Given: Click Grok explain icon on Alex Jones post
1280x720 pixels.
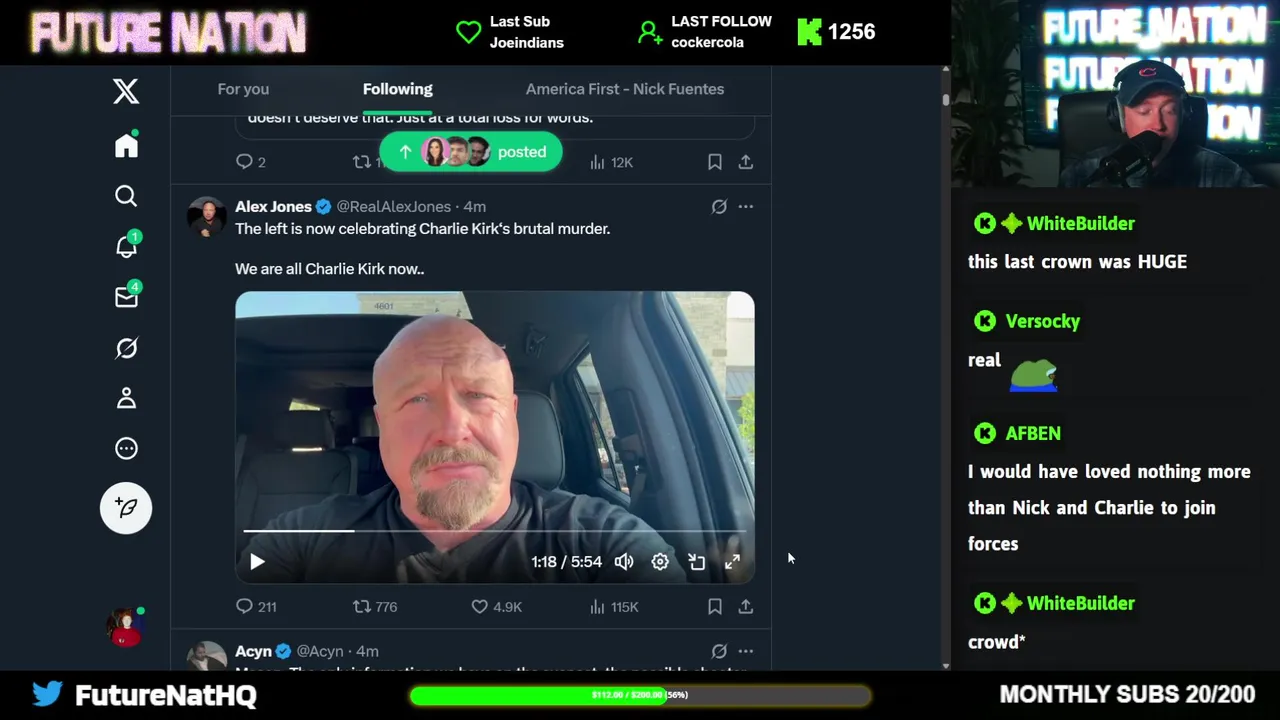Looking at the screenshot, I should (719, 206).
